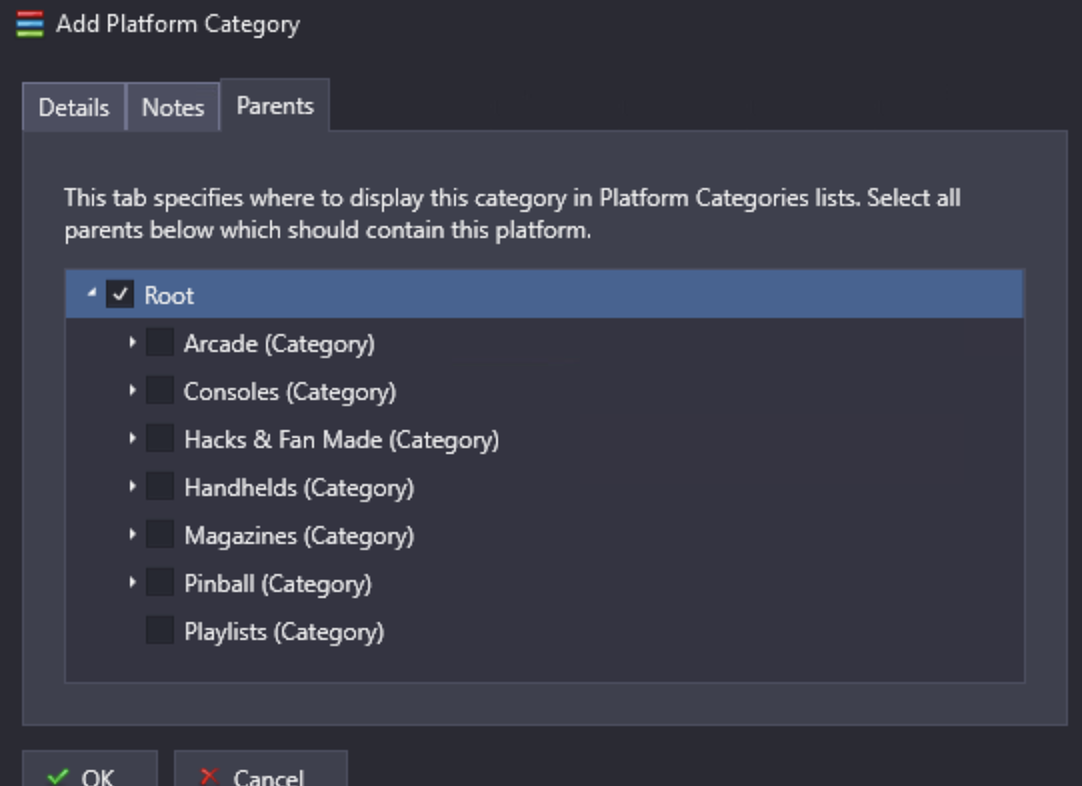
Task: Expand the Handhelds category arrow
Action: (x=132, y=487)
